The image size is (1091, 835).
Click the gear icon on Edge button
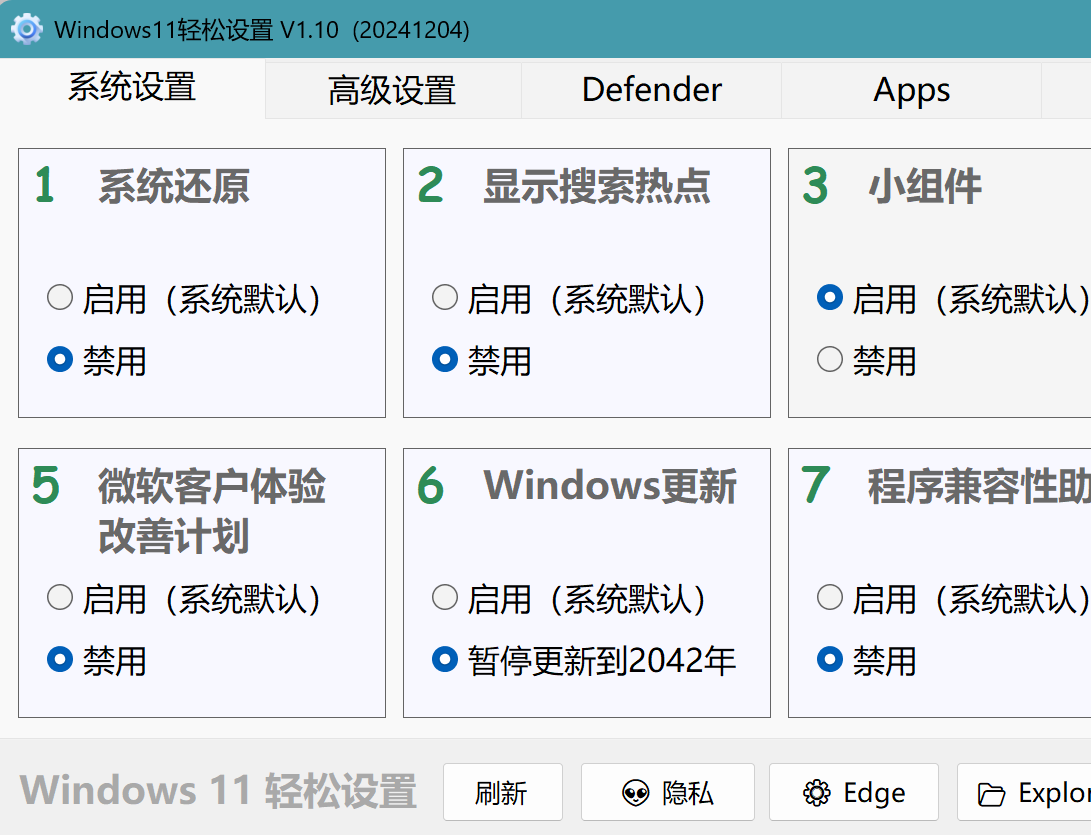(817, 793)
